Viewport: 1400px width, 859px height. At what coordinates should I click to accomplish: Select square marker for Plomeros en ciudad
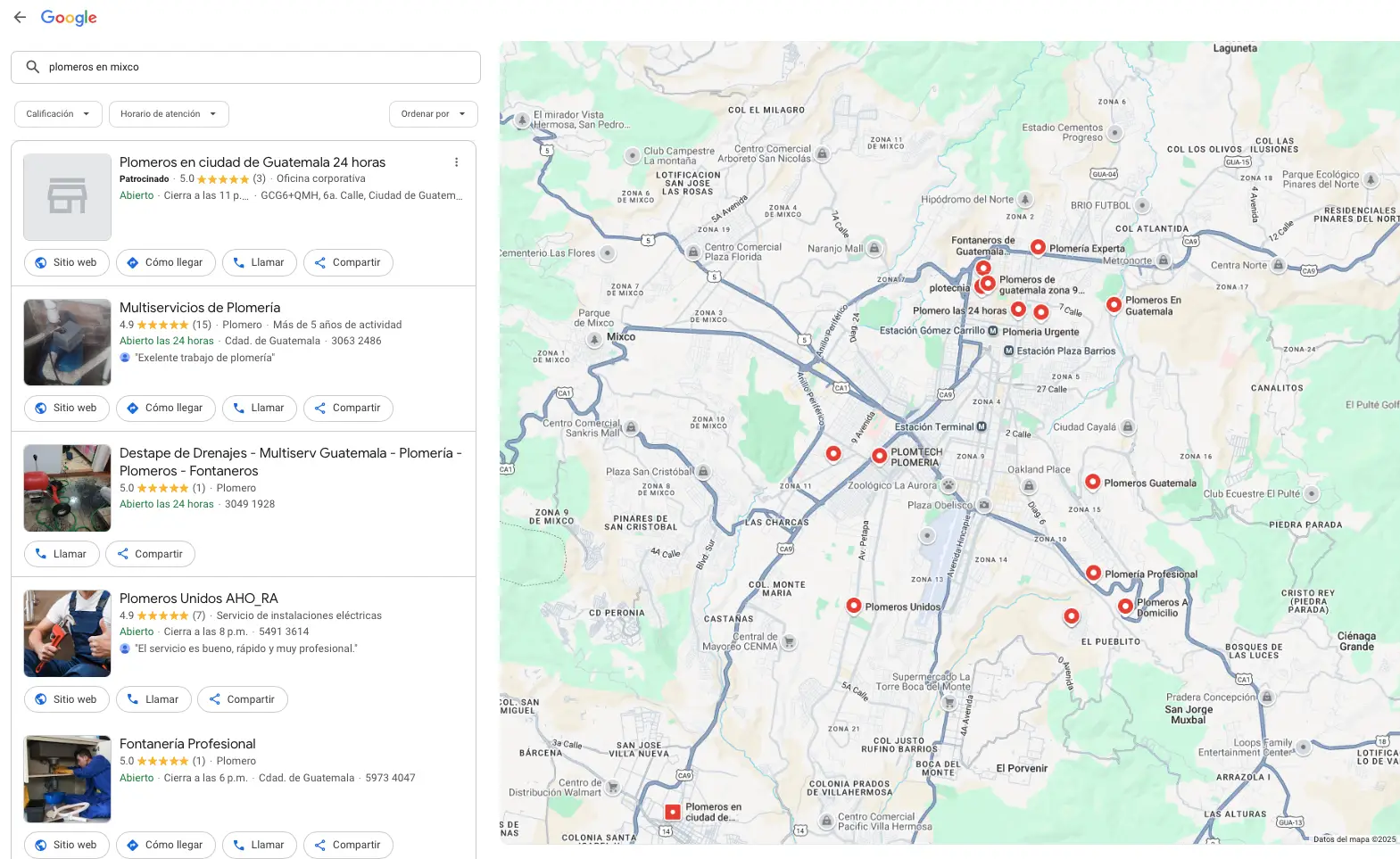pos(673,812)
